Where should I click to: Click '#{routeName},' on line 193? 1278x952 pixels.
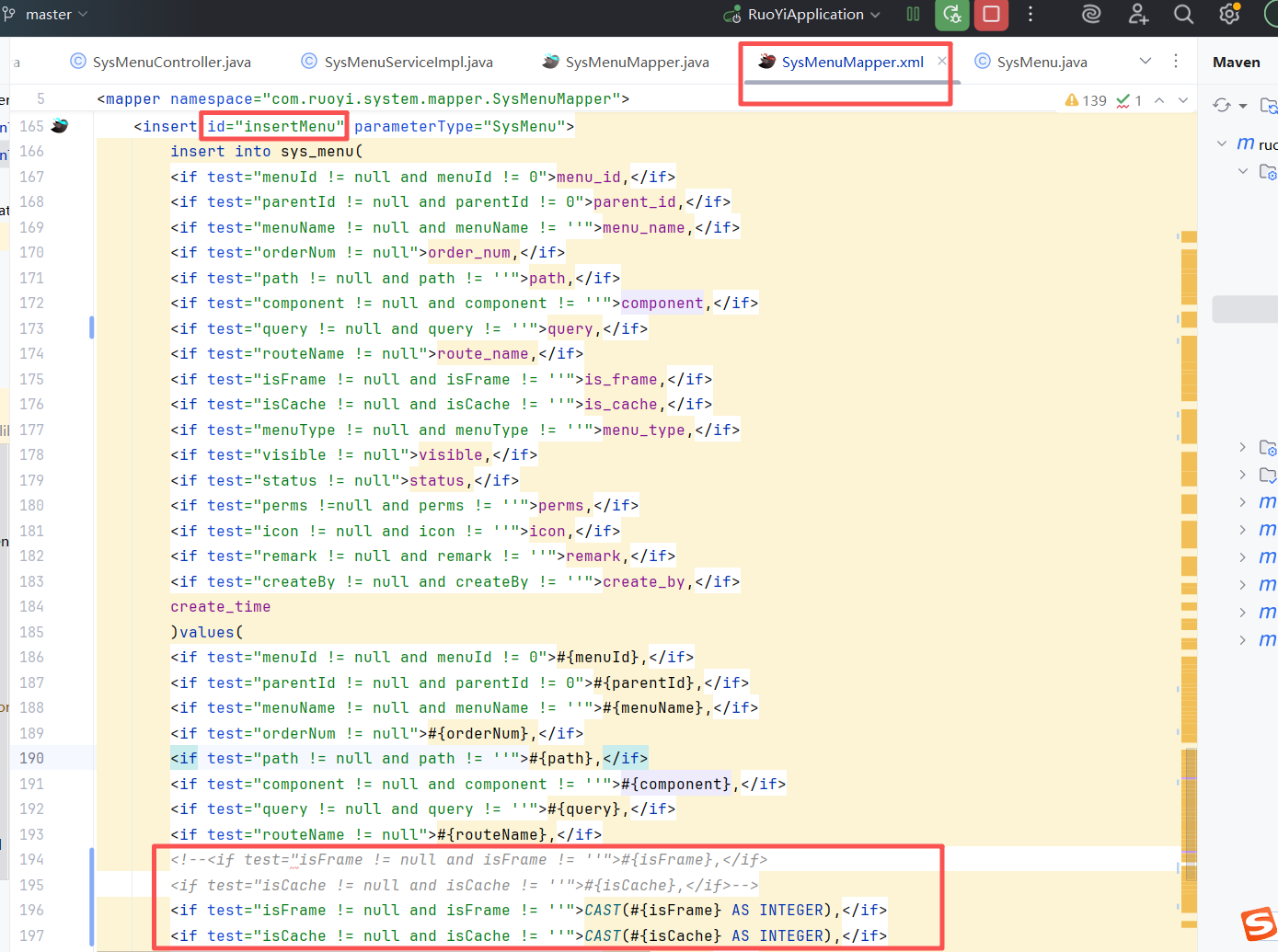(497, 834)
